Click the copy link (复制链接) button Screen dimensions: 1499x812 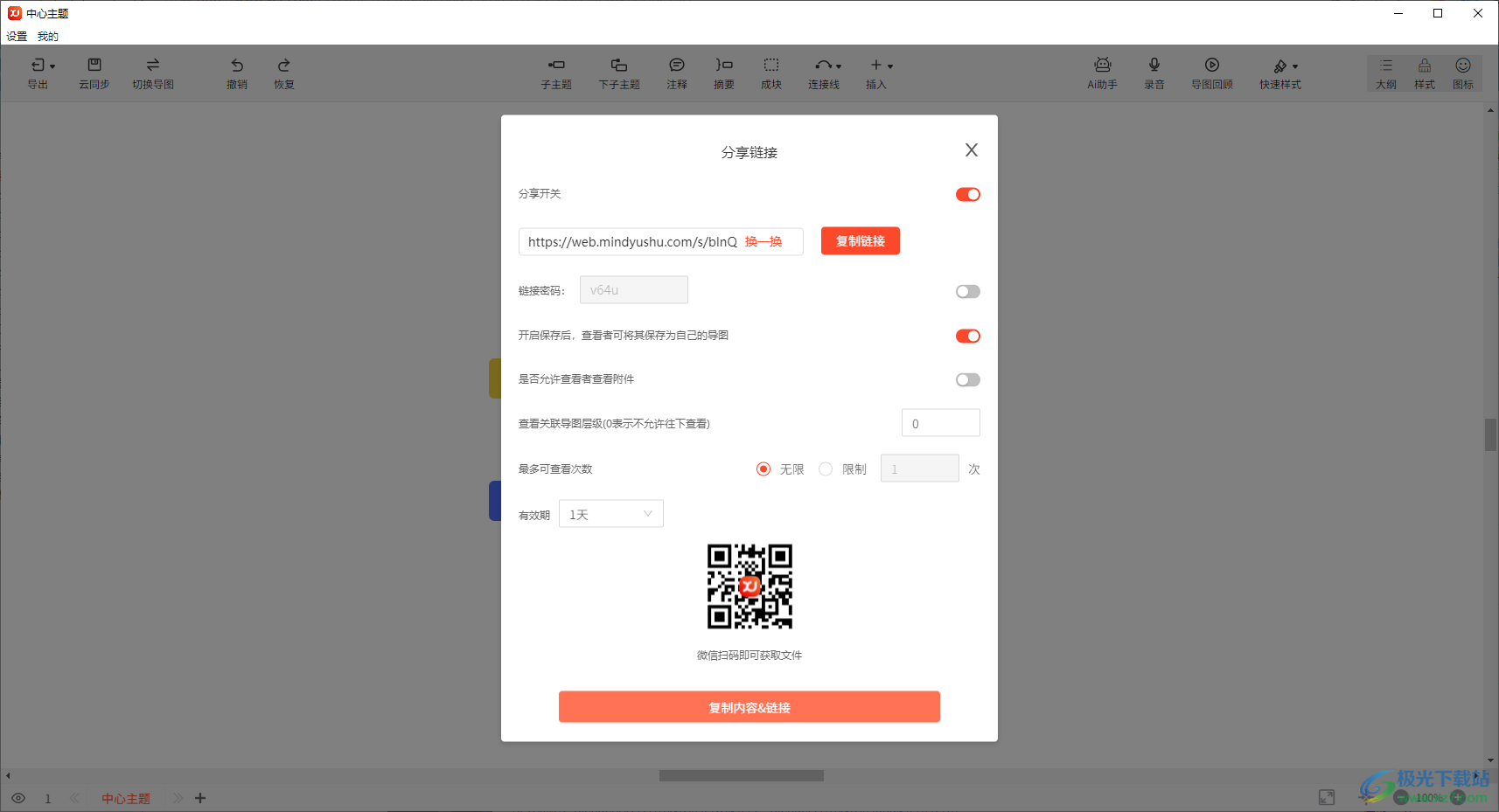(861, 241)
